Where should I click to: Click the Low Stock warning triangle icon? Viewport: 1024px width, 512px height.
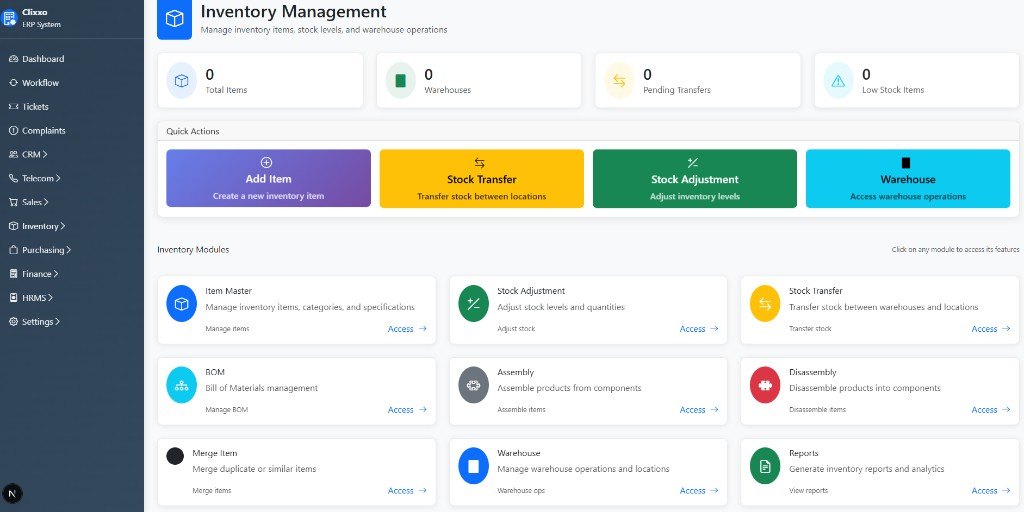(838, 80)
